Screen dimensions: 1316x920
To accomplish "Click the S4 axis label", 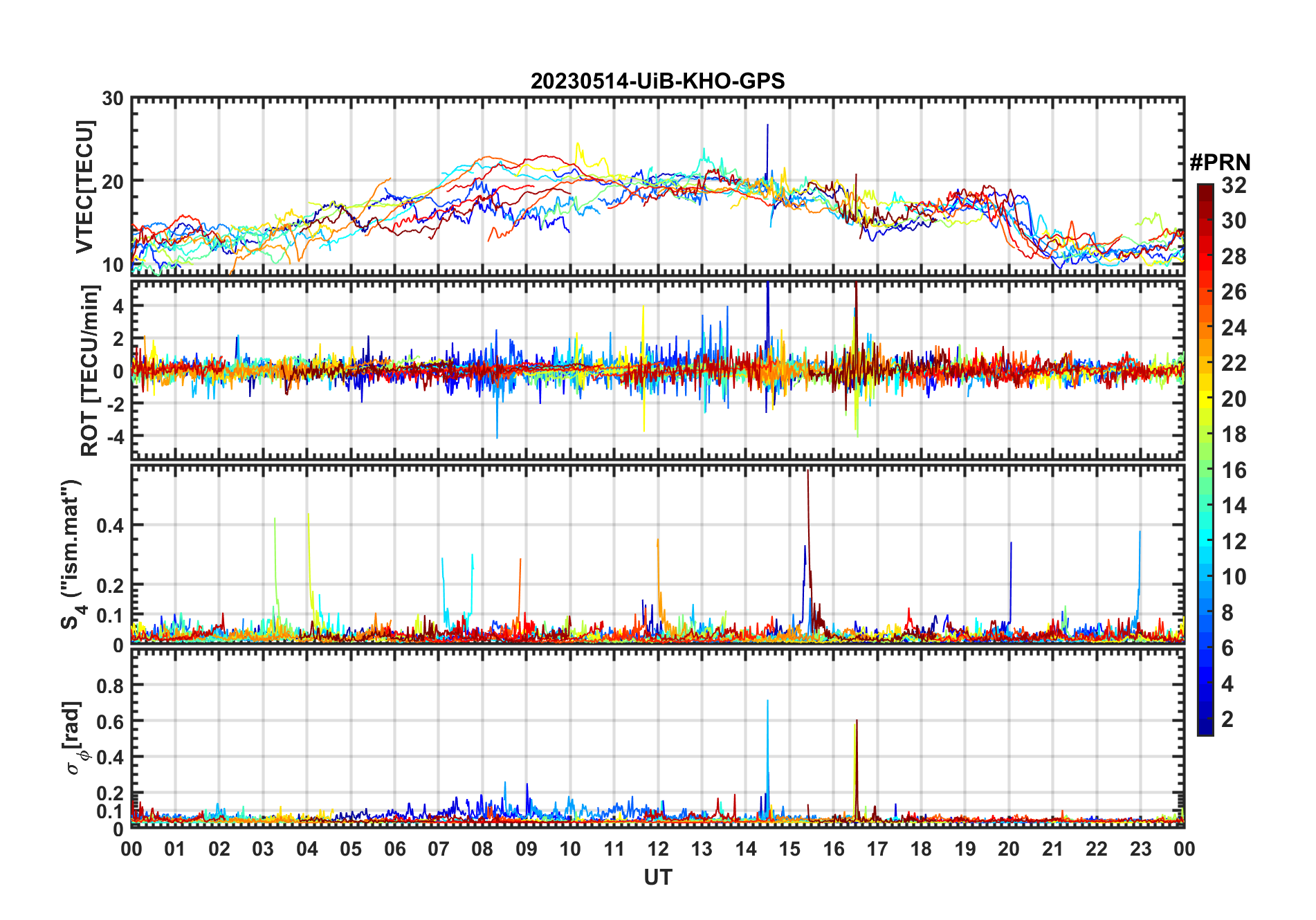I will click(x=72, y=554).
